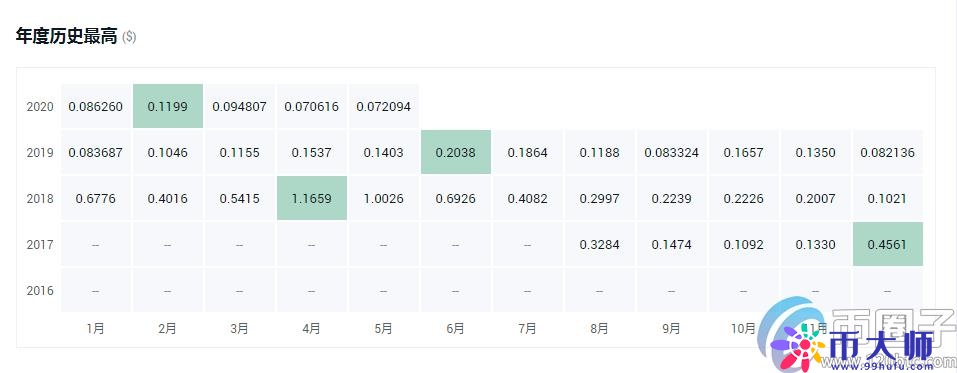Screen dimensions: 957x373
Task: Select the highlighted 0.2038 cell in 2019
Action: point(455,153)
